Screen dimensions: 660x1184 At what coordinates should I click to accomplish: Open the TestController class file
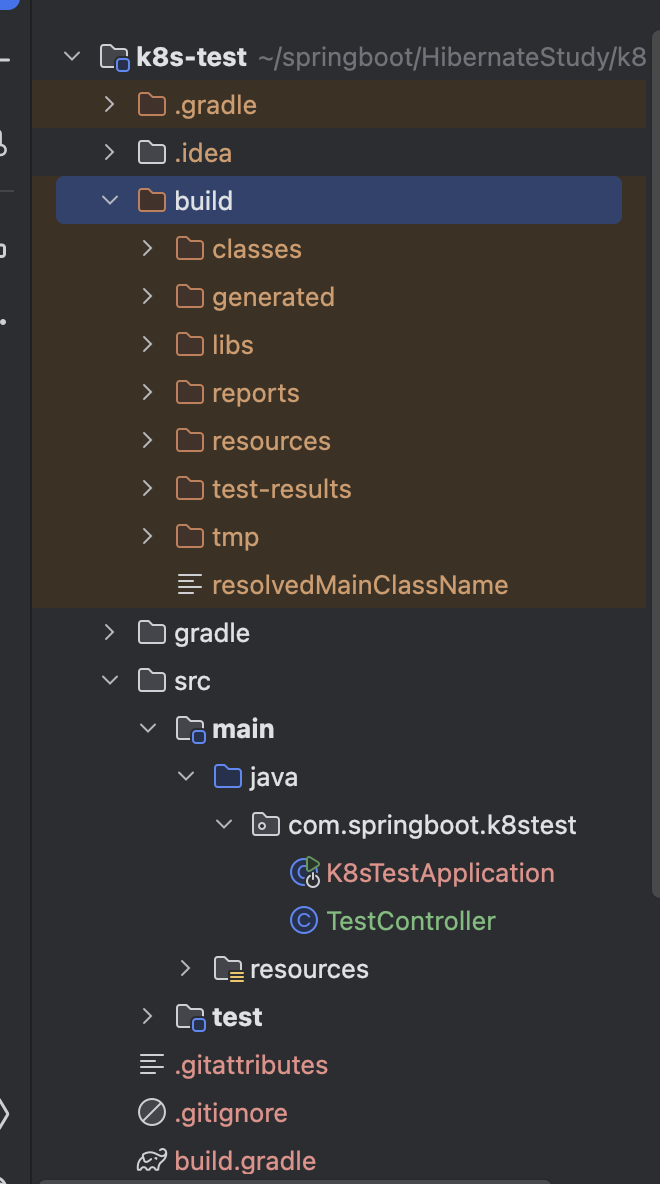tap(410, 921)
